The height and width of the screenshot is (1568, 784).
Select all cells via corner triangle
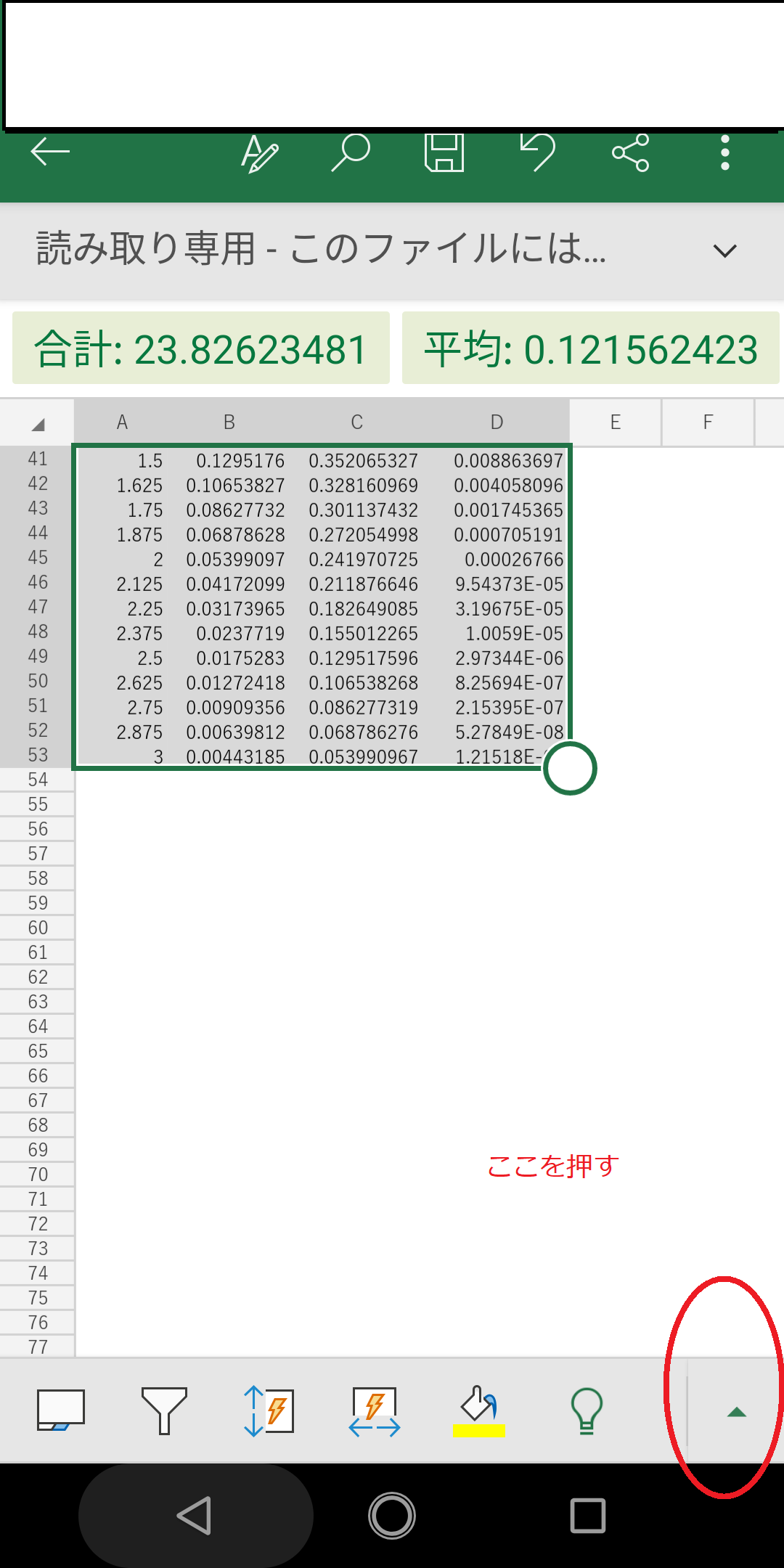coord(38,423)
